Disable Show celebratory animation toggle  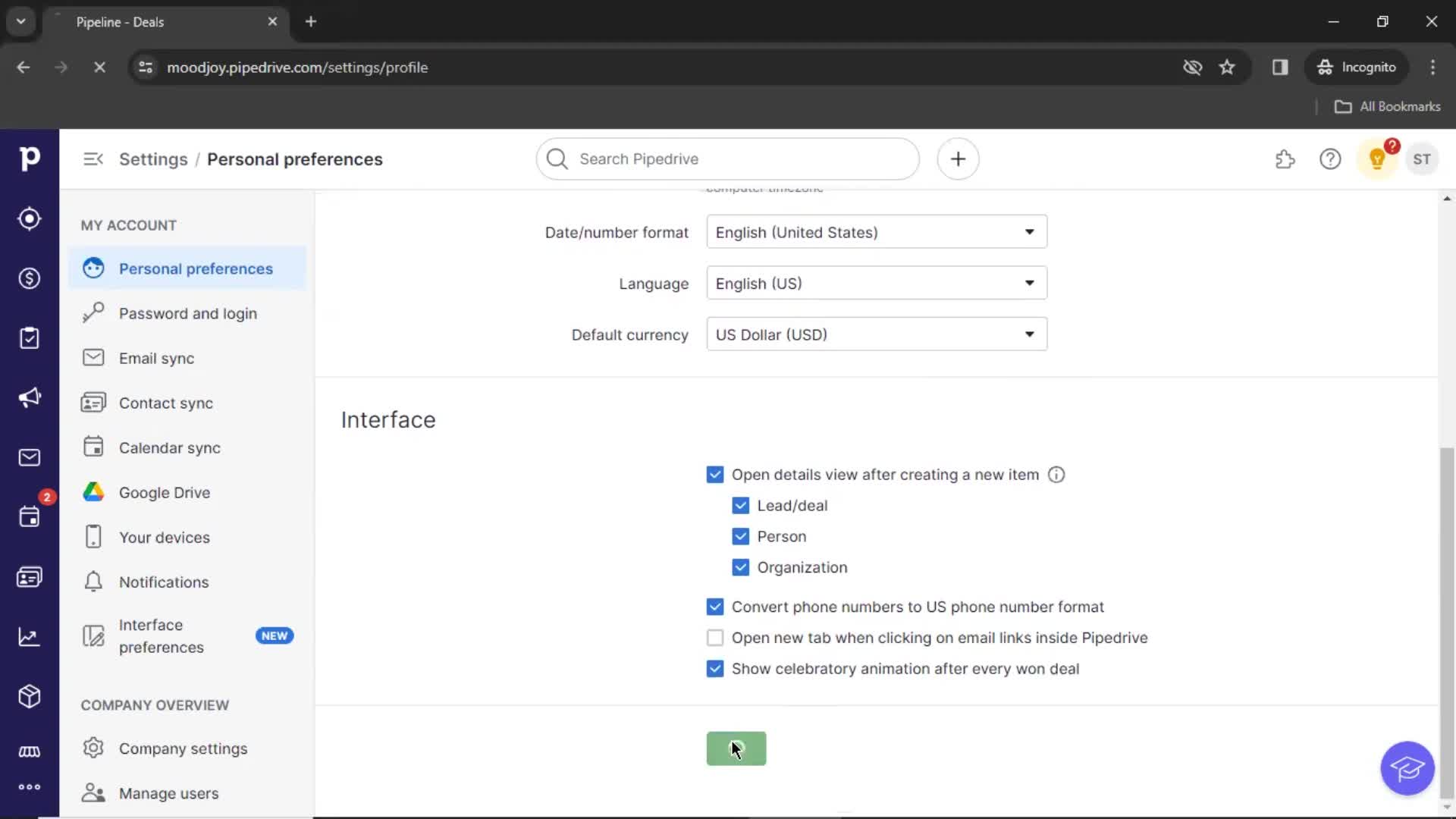click(x=715, y=668)
